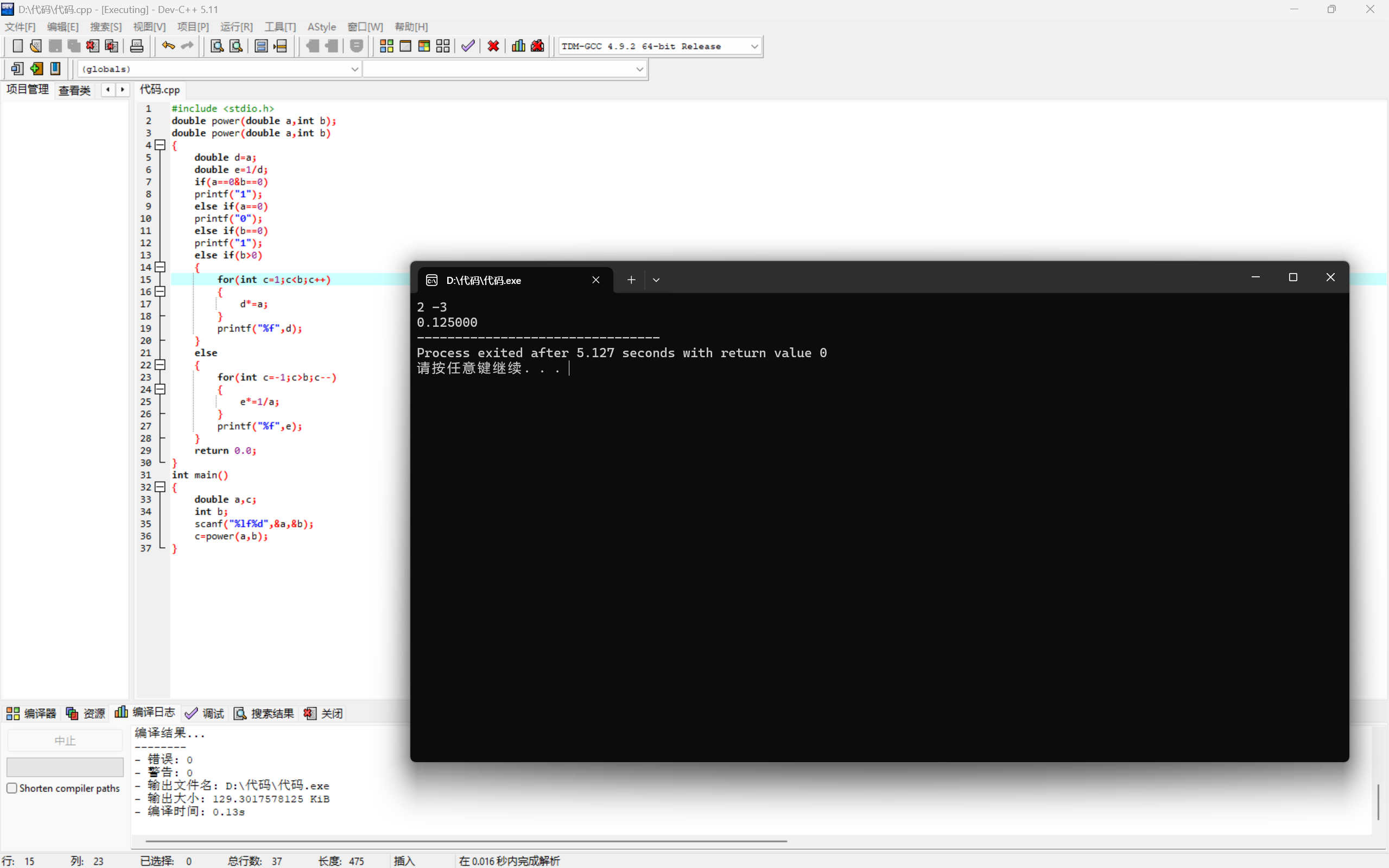Click the compile log horizontal scrollbar
Screen dimensions: 1389x868
pos(465,841)
